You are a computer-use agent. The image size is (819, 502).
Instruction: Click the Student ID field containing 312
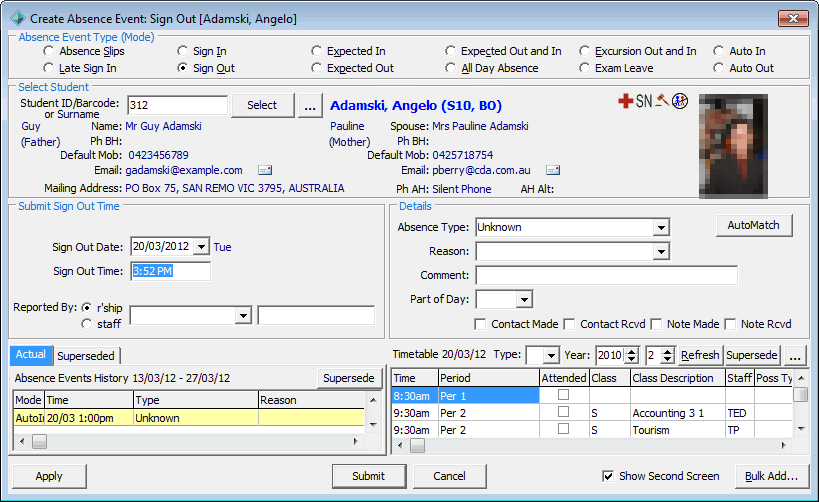178,105
